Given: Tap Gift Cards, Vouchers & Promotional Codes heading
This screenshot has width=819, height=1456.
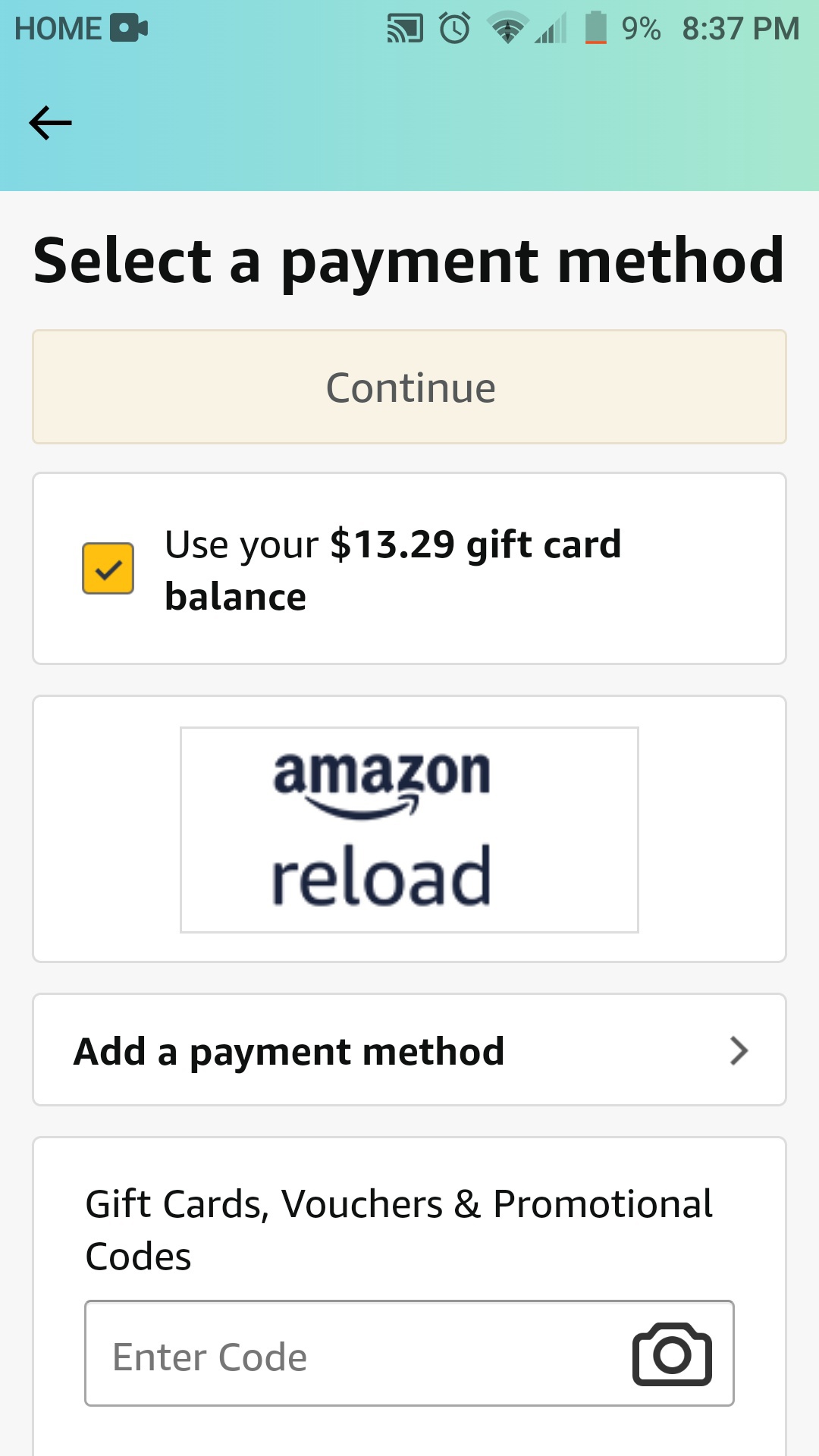Looking at the screenshot, I should (x=399, y=1229).
